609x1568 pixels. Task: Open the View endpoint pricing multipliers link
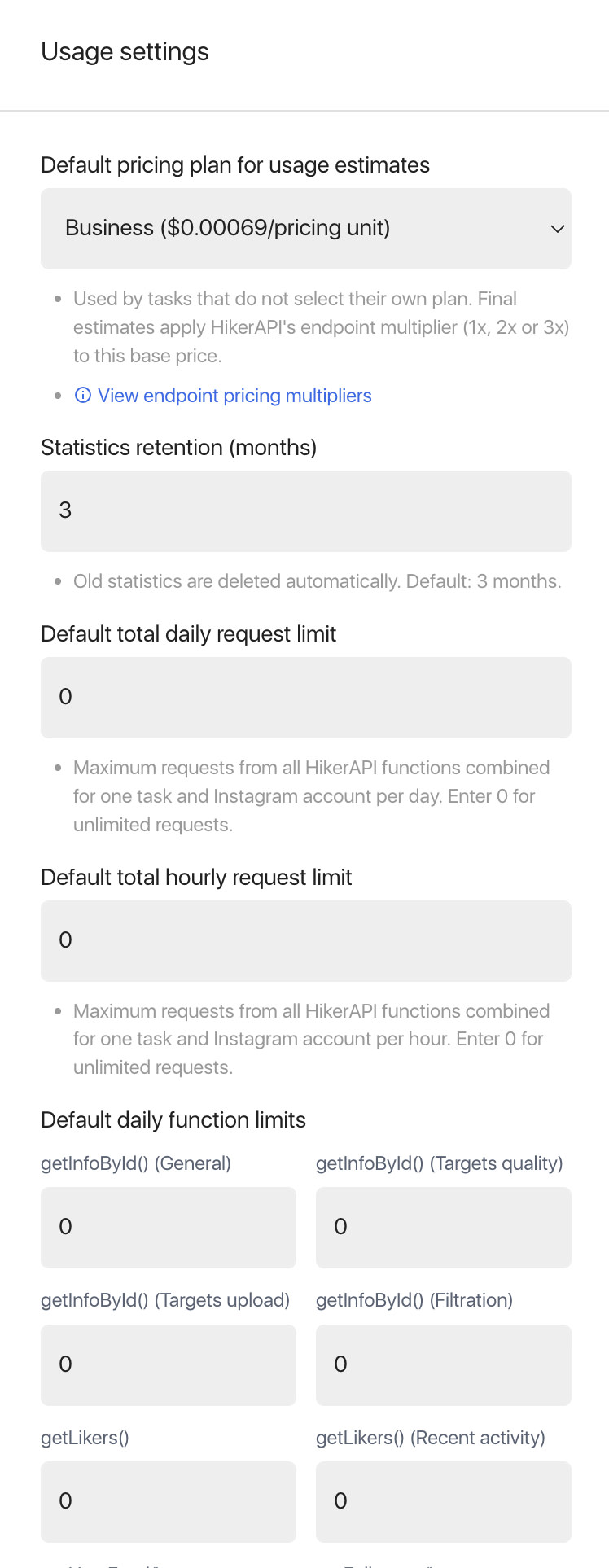(234, 396)
